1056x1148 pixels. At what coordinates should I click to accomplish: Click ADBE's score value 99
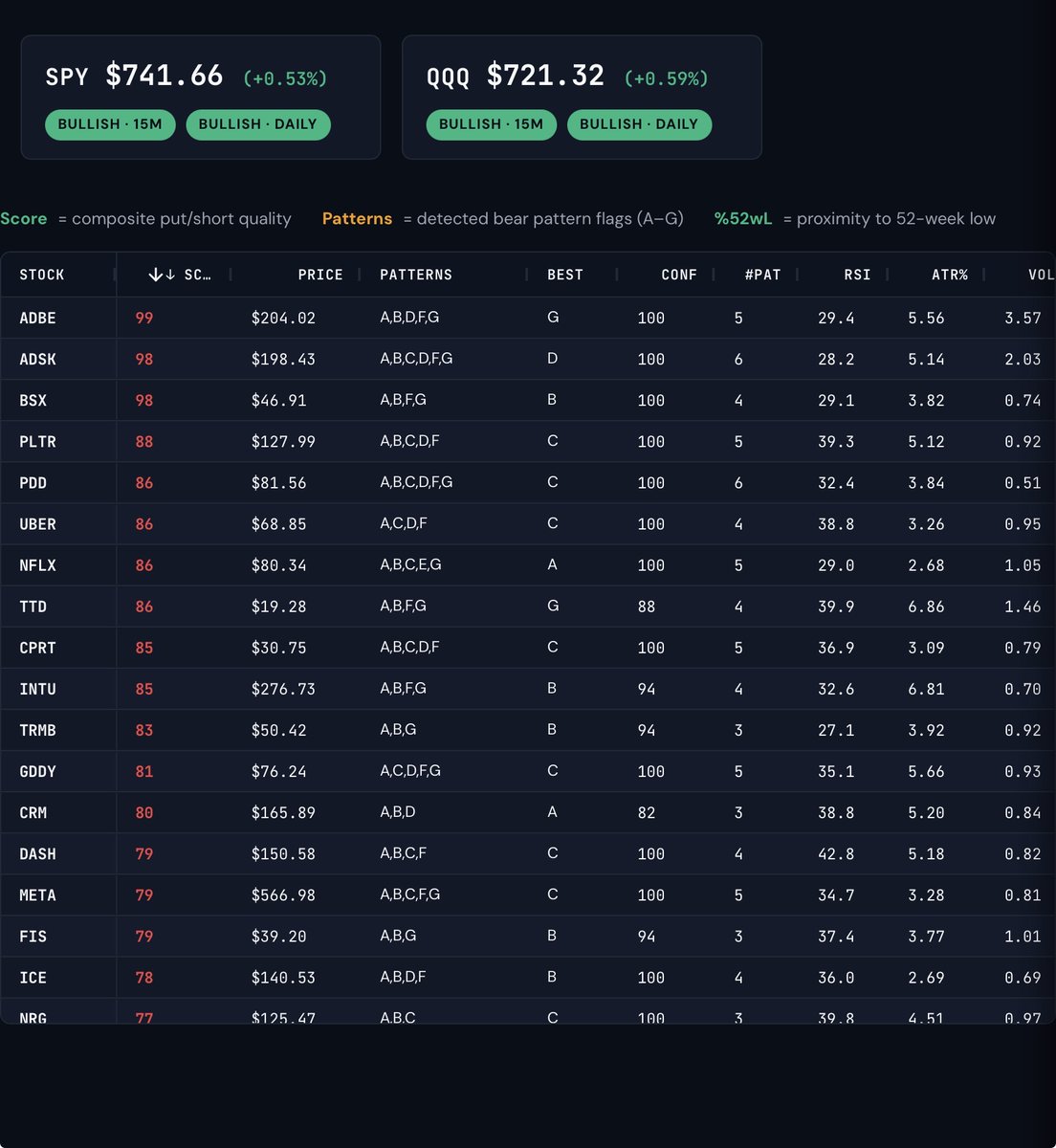144,318
